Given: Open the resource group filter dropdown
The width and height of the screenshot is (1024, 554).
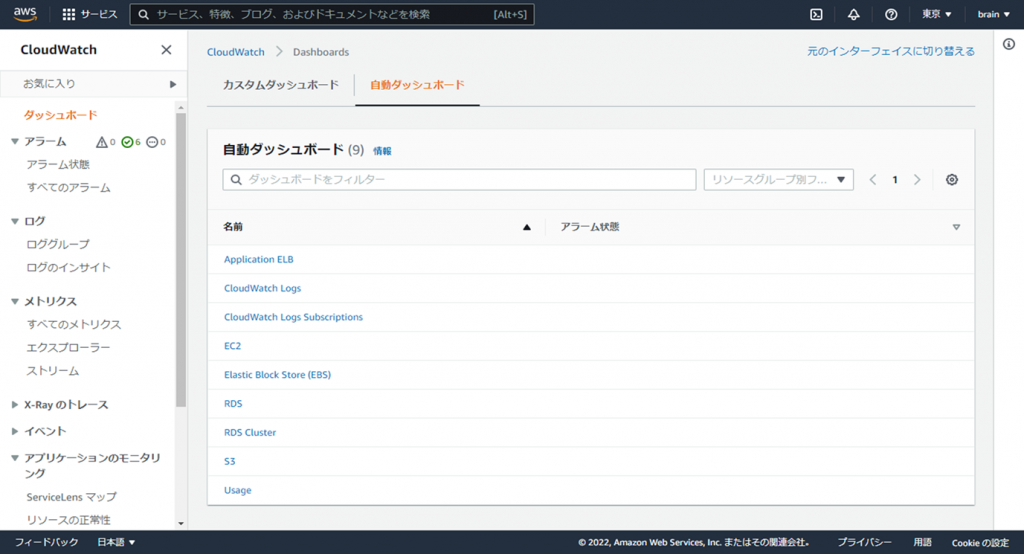Looking at the screenshot, I should pyautogui.click(x=778, y=180).
